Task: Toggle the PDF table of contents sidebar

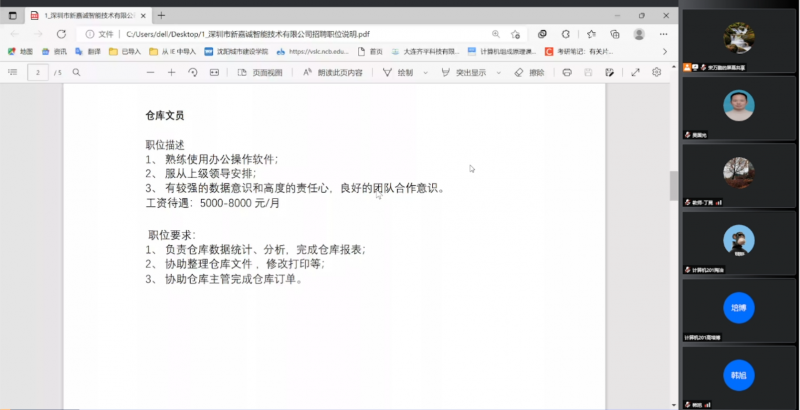Action: click(x=13, y=72)
